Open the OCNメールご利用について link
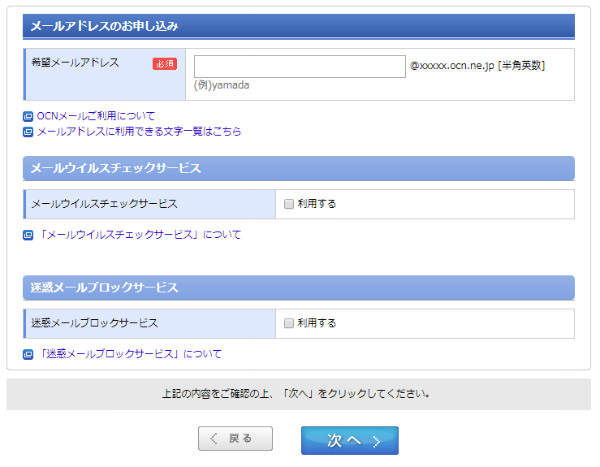The height and width of the screenshot is (467, 600). 96,116
